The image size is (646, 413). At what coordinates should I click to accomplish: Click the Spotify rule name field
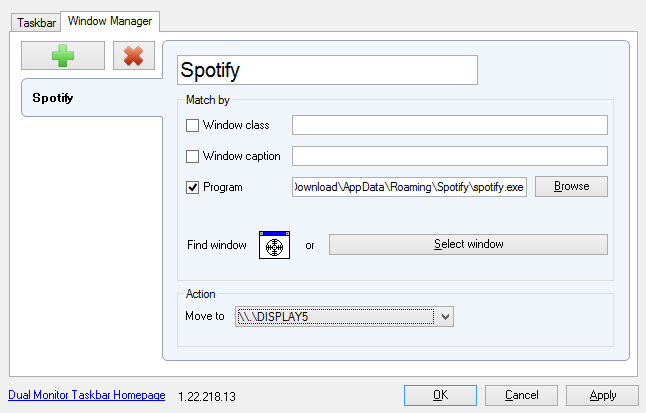pos(328,70)
